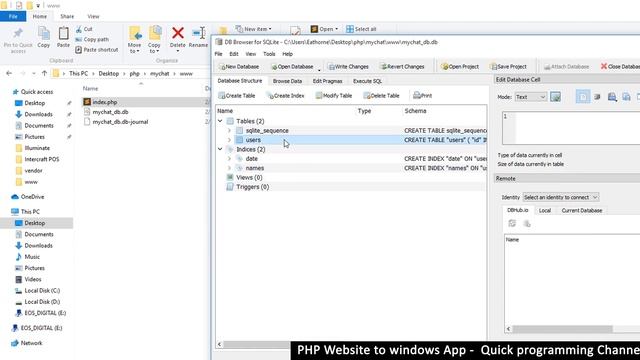Screen dimensions: 640x360
Task: Click Remote panel horizontal scrollbar
Action: (x=562, y=329)
